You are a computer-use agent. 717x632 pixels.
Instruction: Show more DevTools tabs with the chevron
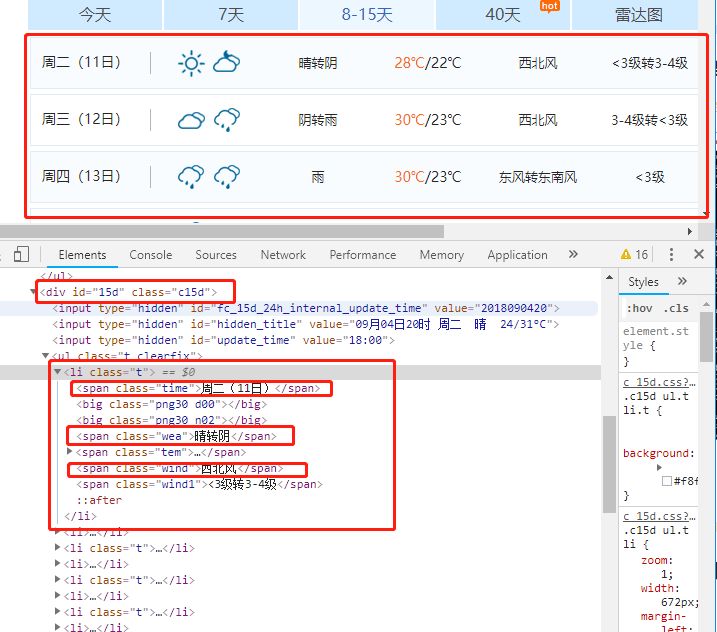tap(573, 254)
